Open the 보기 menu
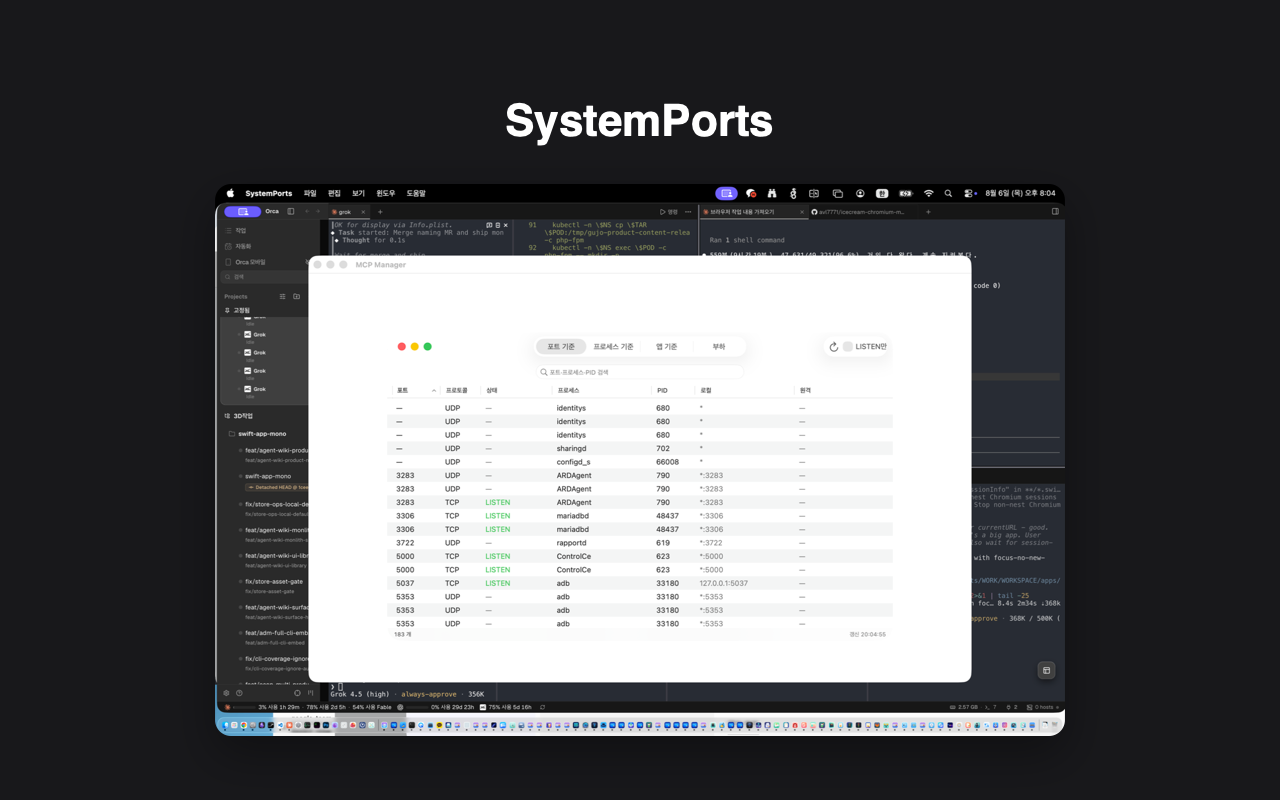This screenshot has width=1280, height=800. click(x=358, y=193)
